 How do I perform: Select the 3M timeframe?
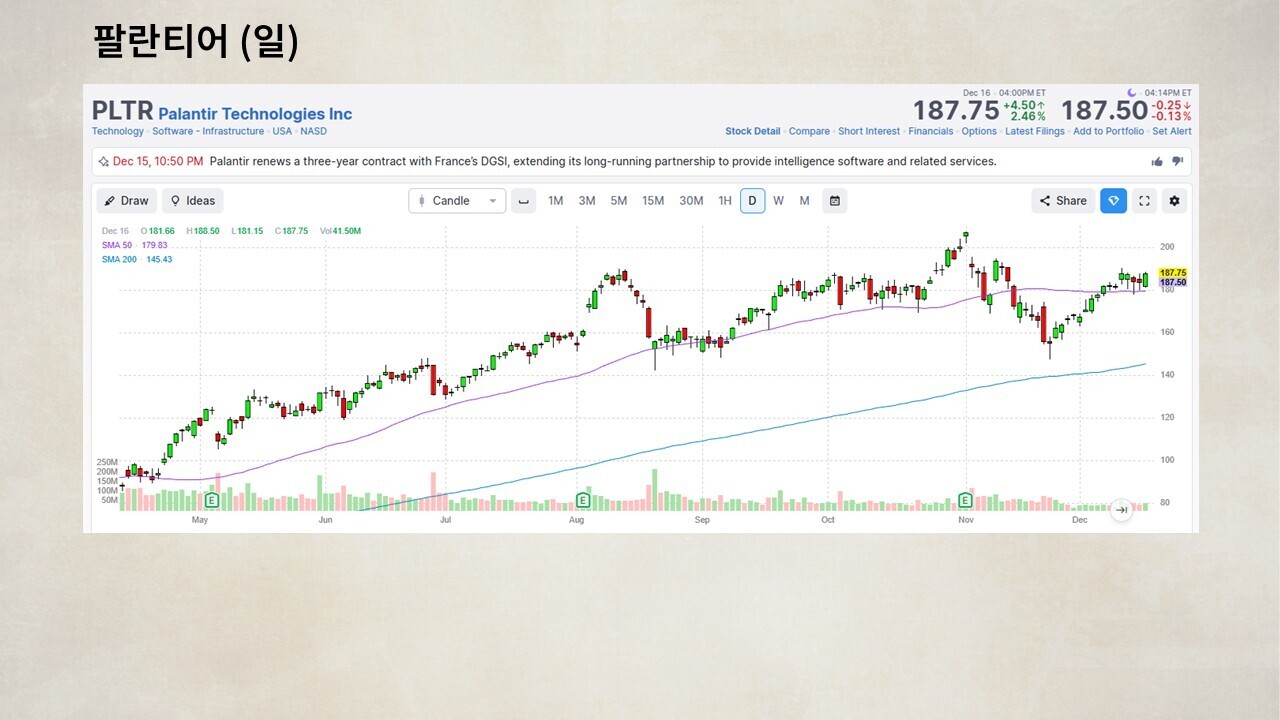[x=587, y=201]
